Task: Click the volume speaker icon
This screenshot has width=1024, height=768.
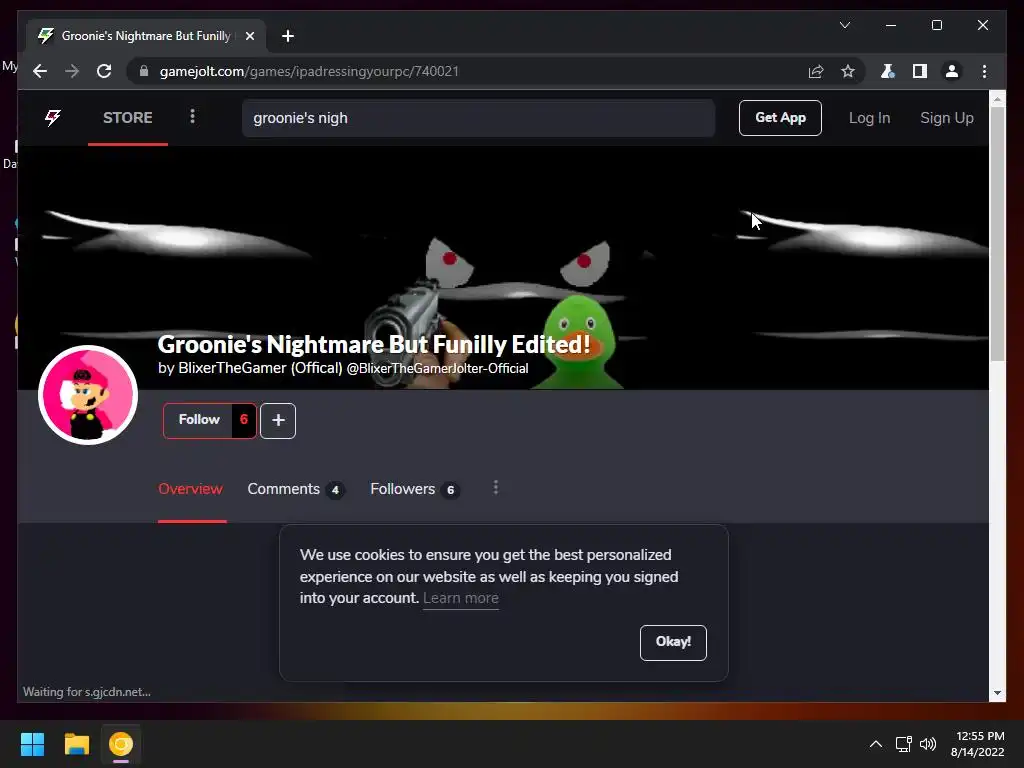Action: (x=928, y=744)
